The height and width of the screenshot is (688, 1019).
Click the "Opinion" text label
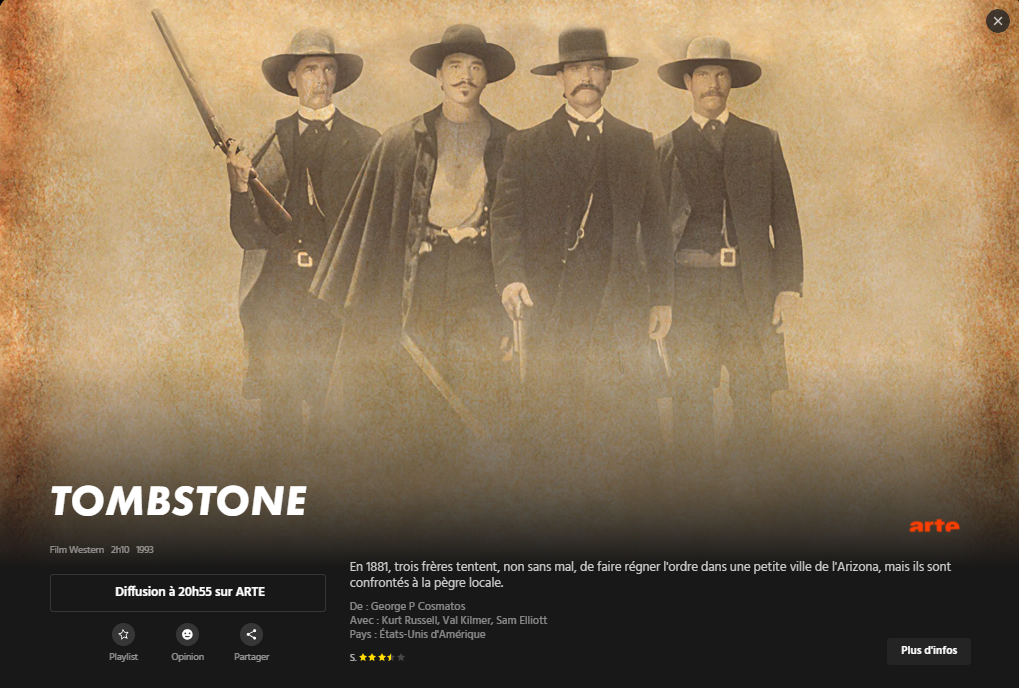187,657
